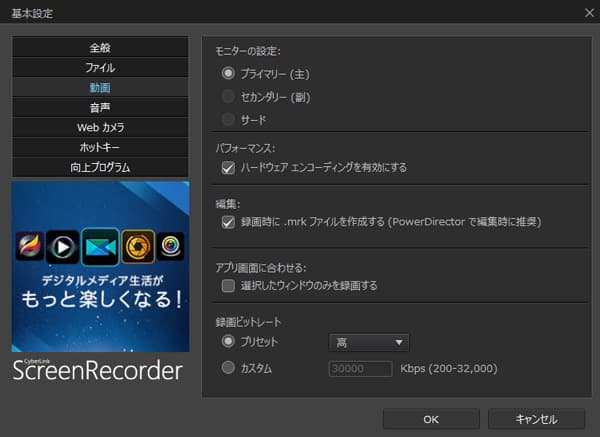The image size is (600, 437).
Task: Close the 基本設定 dialog with the X
Action: point(590,13)
